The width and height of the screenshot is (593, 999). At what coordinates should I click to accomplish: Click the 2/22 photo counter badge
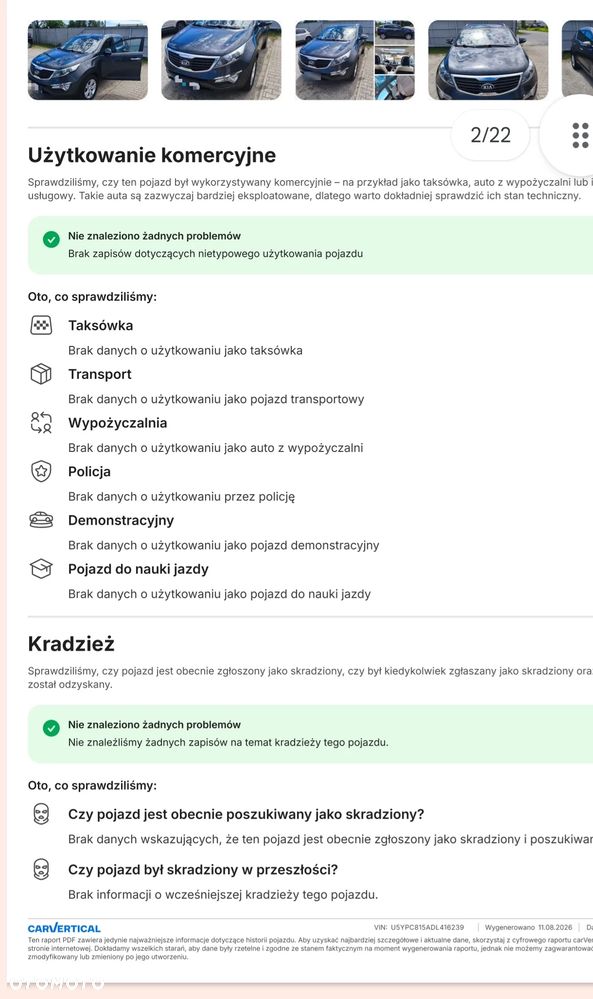[x=490, y=135]
